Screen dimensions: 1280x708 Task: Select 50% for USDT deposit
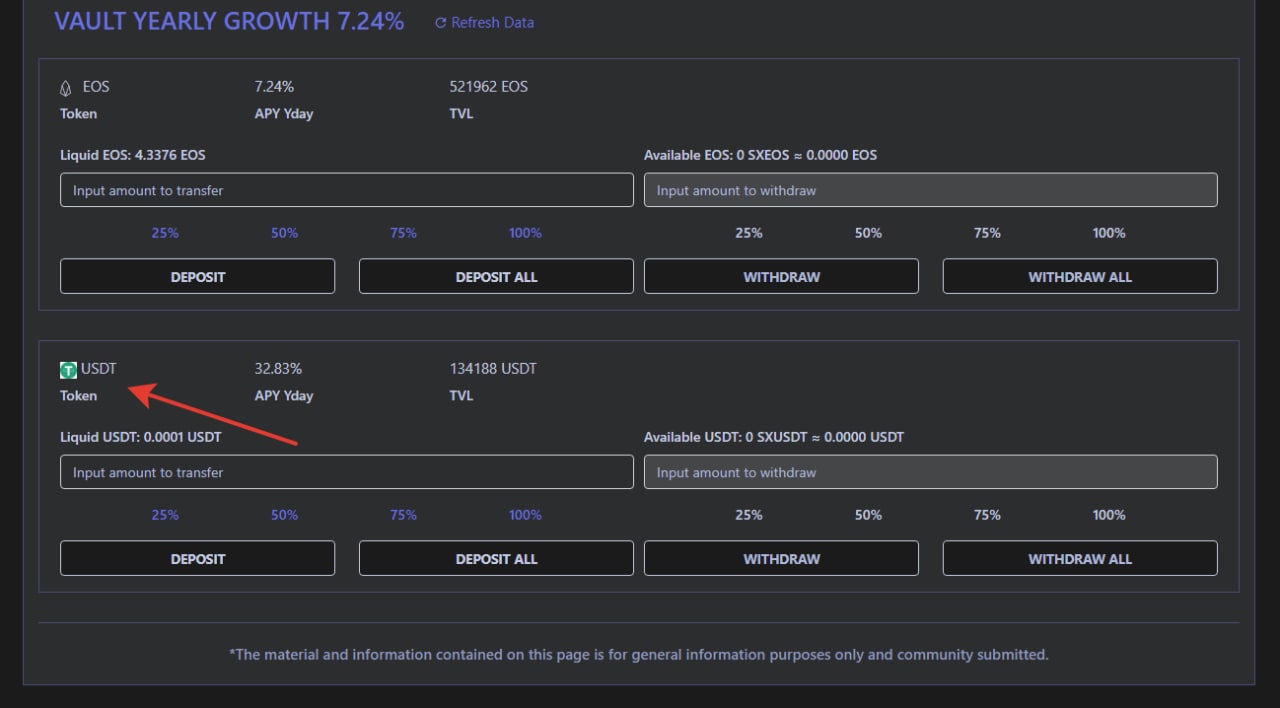tap(284, 515)
